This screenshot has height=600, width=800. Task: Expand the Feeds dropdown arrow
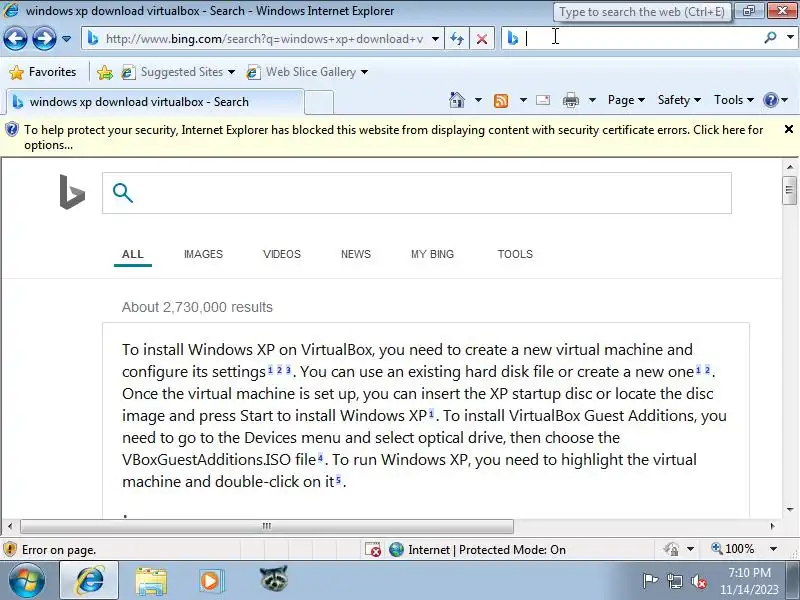click(523, 100)
